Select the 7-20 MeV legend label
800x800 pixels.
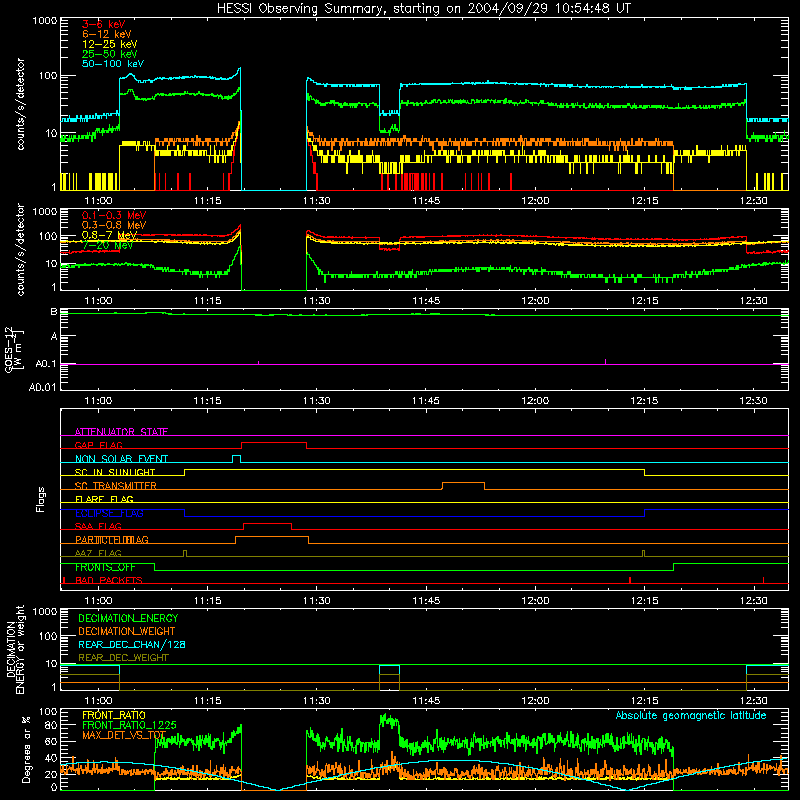[x=107, y=245]
